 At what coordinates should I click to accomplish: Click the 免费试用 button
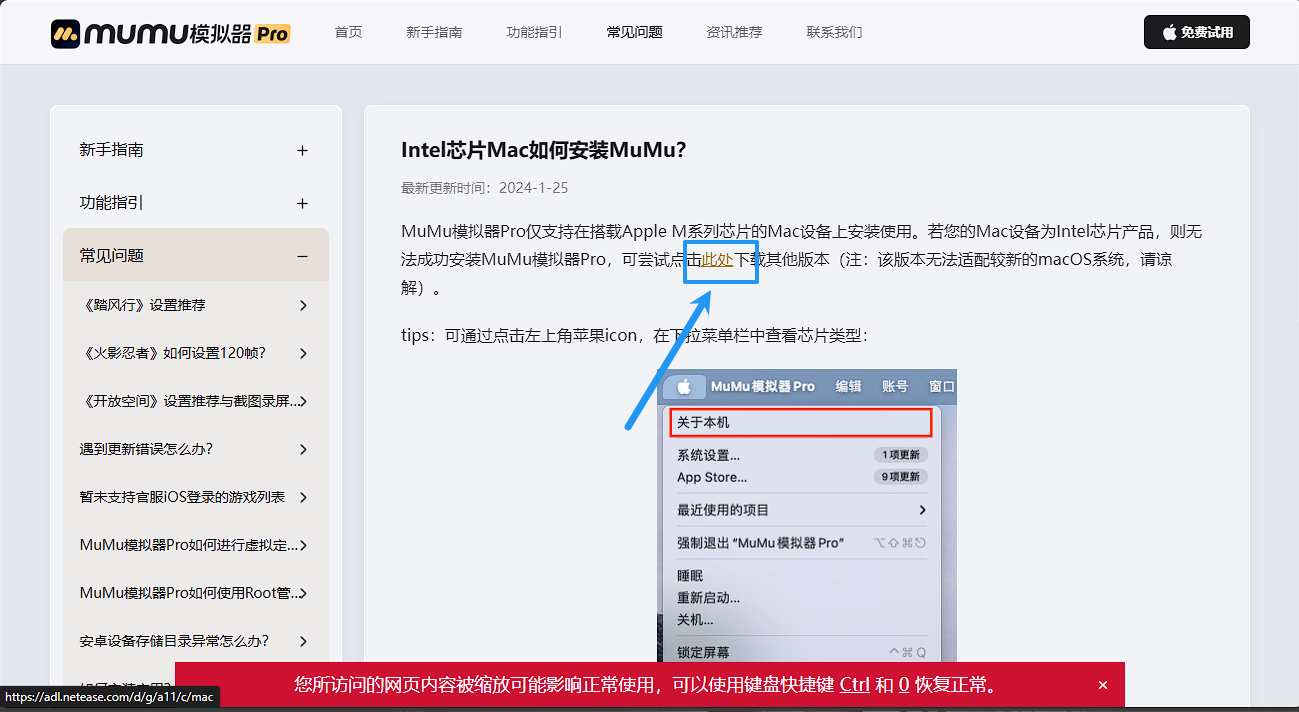click(1196, 32)
